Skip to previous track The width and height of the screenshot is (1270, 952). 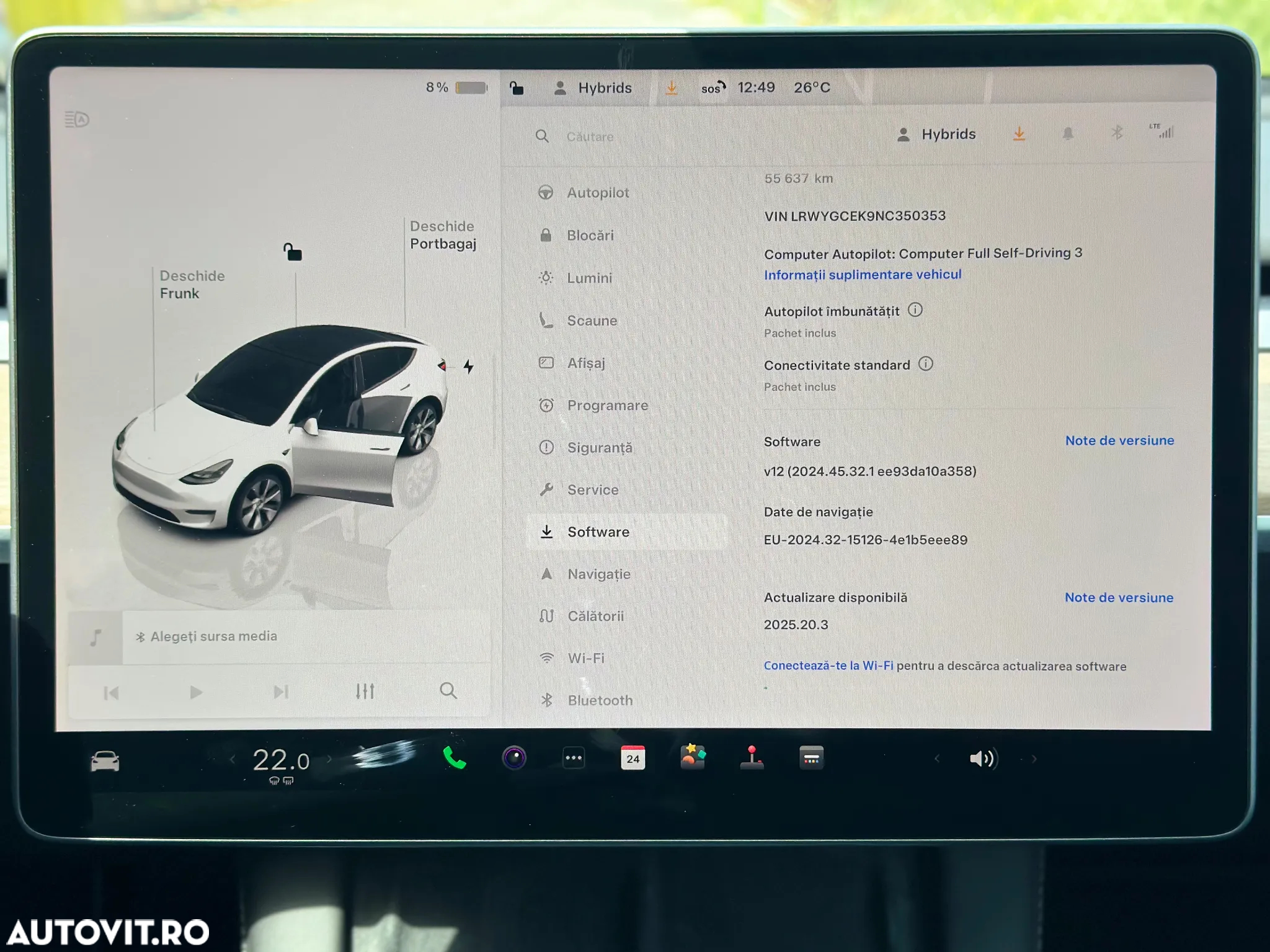(112, 693)
